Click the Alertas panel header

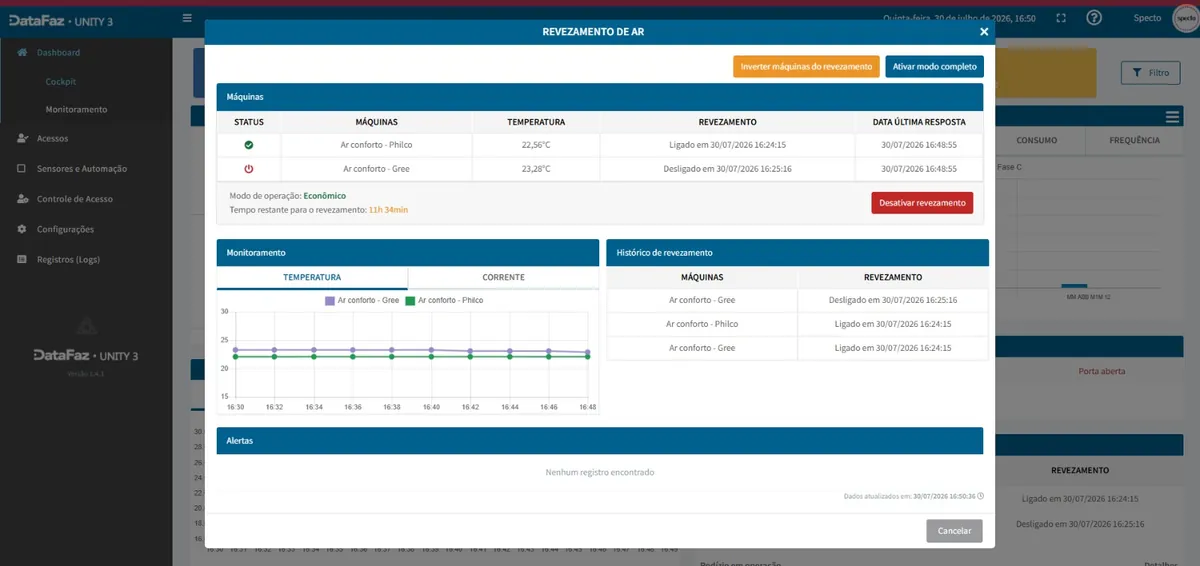600,440
